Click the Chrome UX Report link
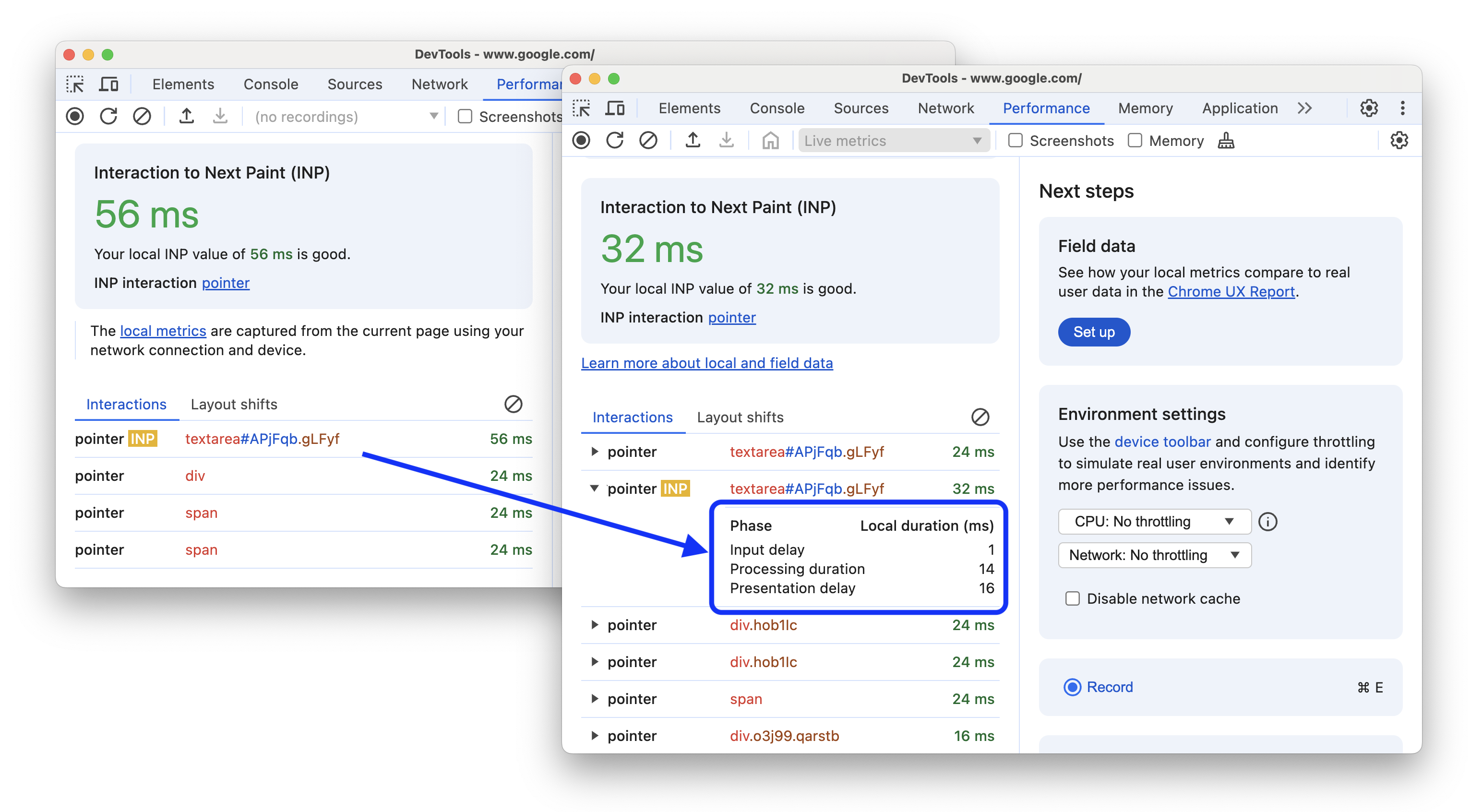The image size is (1482, 812). point(1231,291)
